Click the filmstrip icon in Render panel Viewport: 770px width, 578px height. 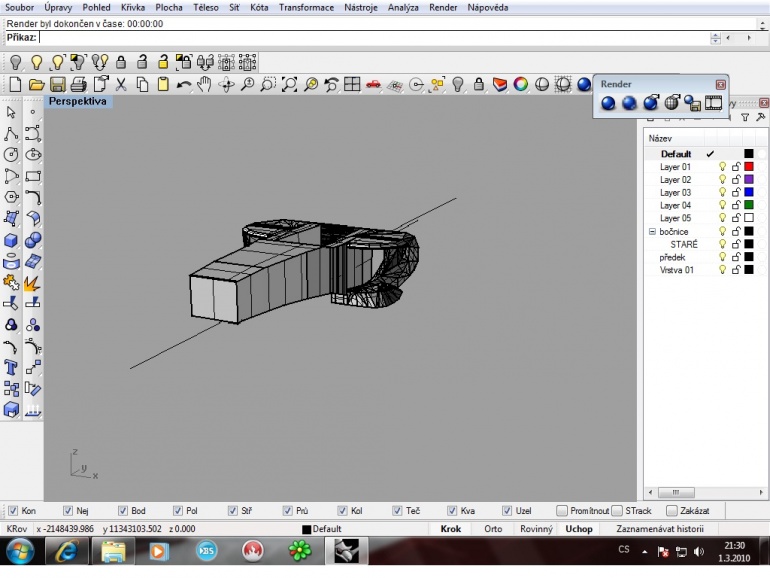[x=714, y=103]
